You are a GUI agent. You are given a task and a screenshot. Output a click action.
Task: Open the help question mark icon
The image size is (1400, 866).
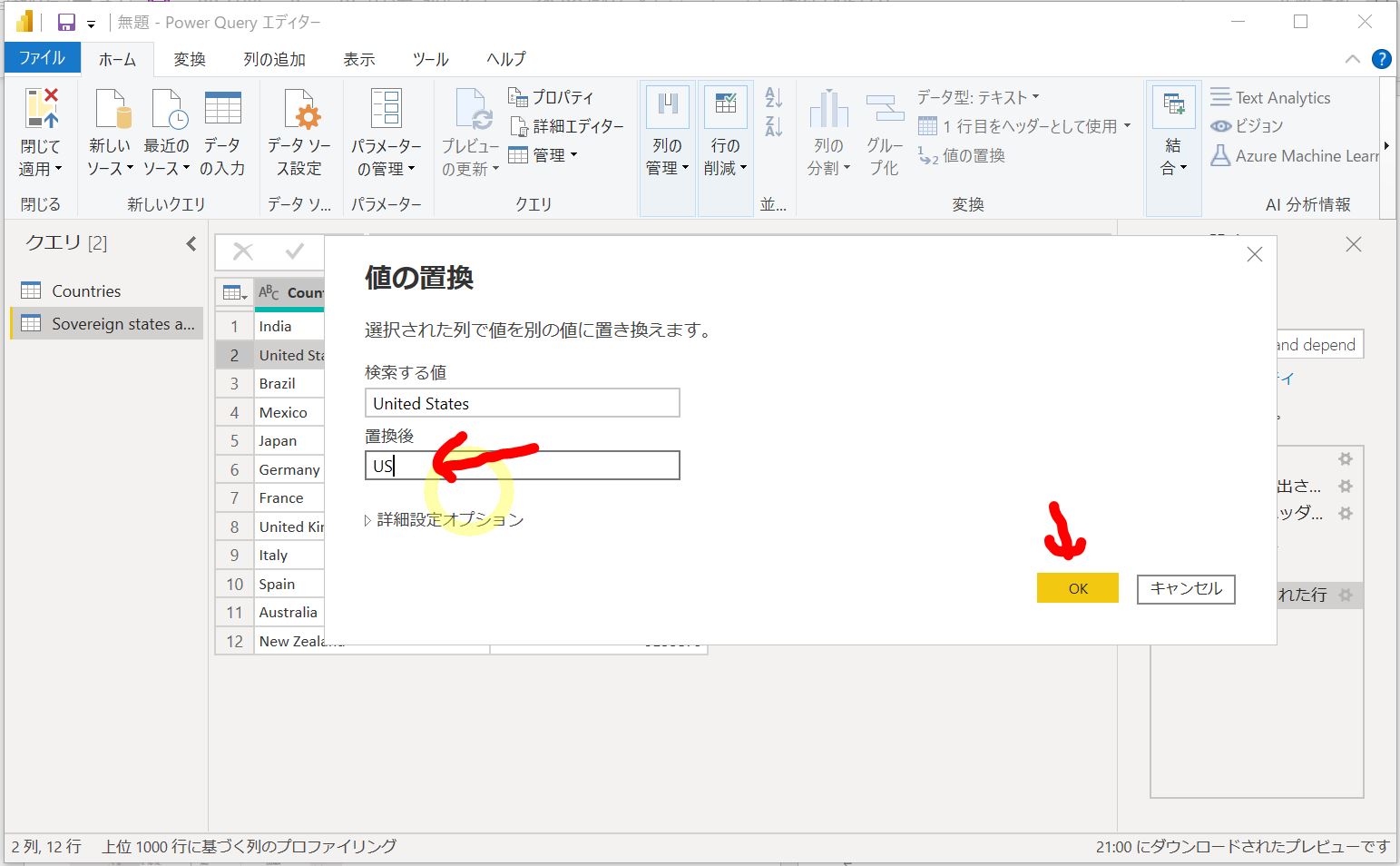click(1381, 59)
